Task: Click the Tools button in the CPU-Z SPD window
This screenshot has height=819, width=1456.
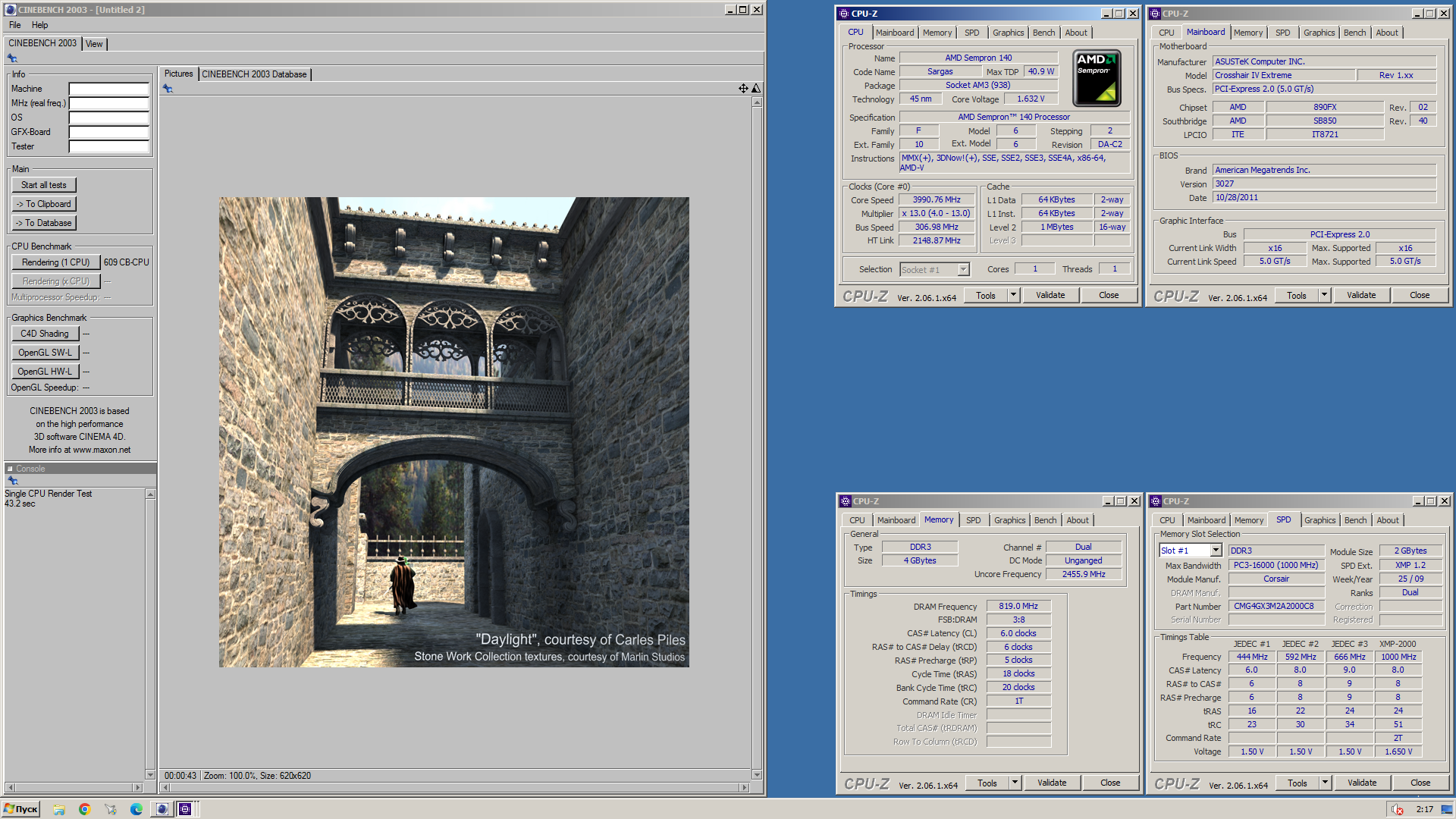Action: point(1297,783)
